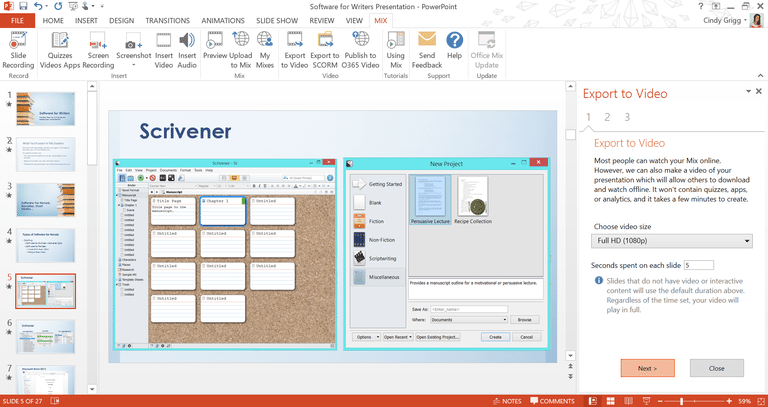
Task: Switch to Slide Sorter view
Action: pos(610,401)
